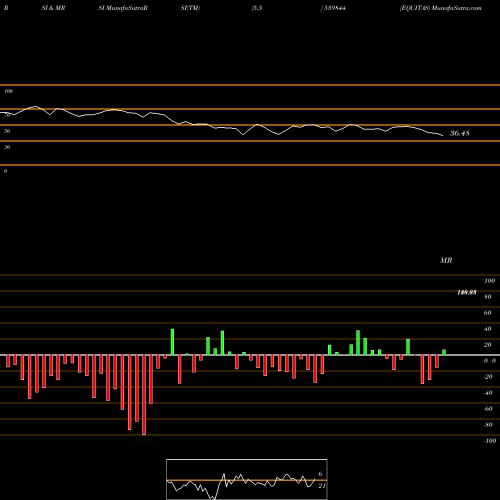Click the RSI axis label 30
The height and width of the screenshot is (500, 500).
click(x=7, y=147)
